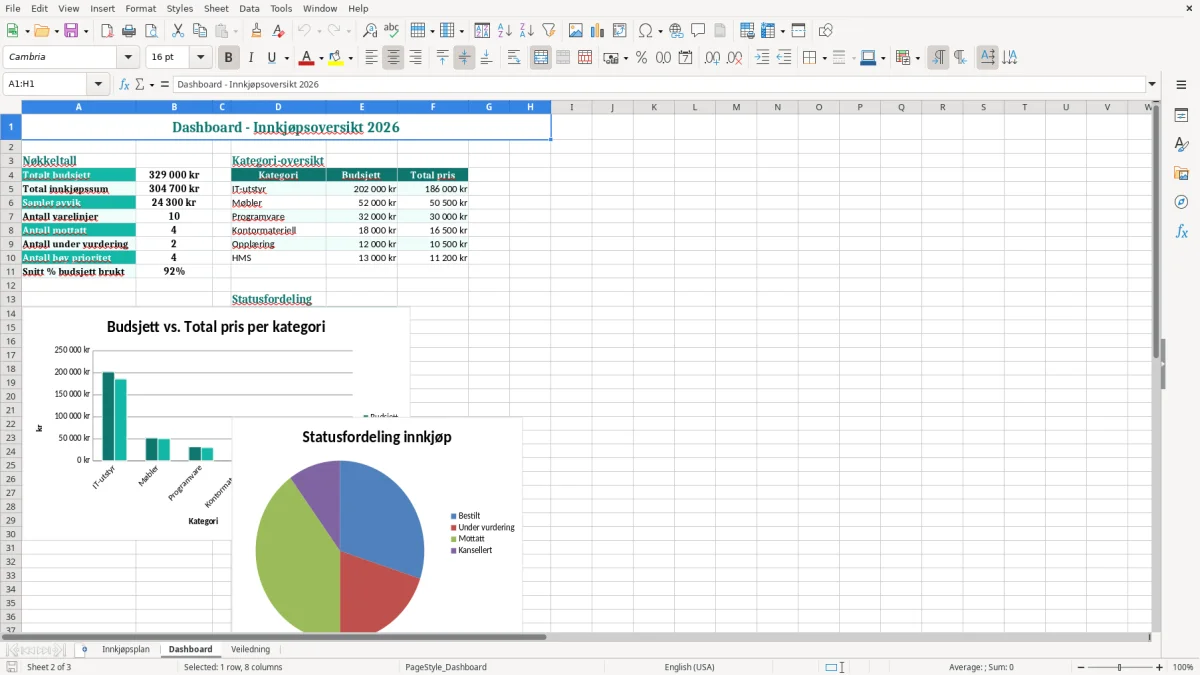
Task: Select row 5 header
Action: [10, 188]
